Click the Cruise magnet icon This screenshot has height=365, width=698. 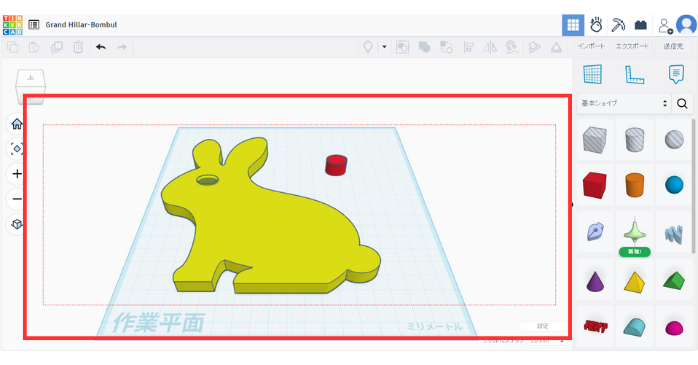pyautogui.click(x=512, y=47)
